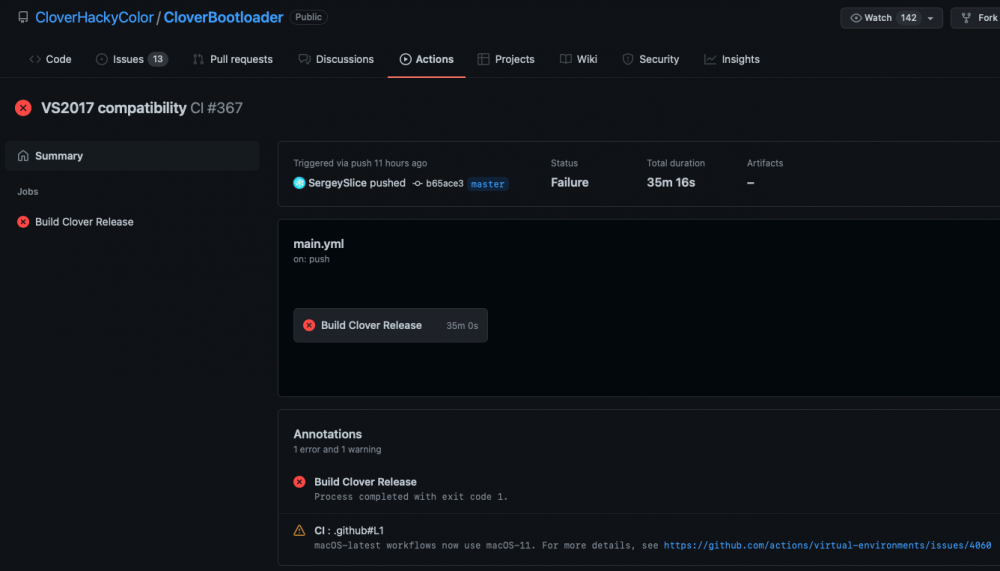
Task: Click the exit code 1 error message
Action: pyautogui.click(x=411, y=496)
